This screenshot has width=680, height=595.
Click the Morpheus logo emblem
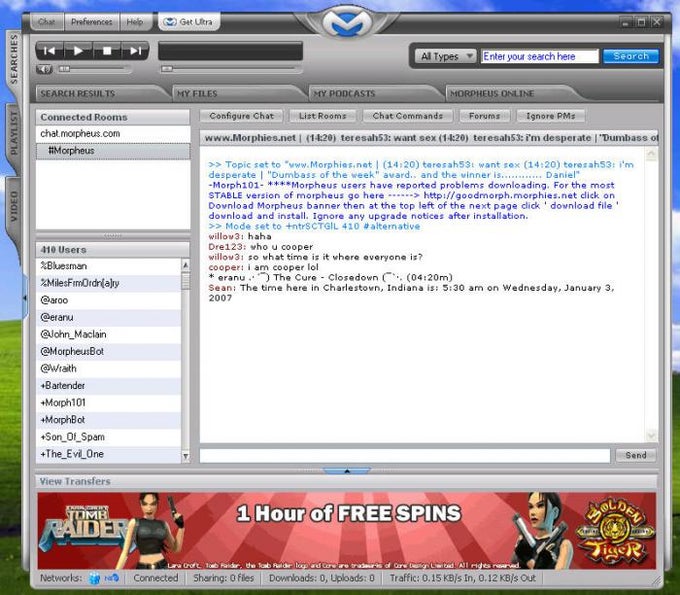tap(347, 23)
